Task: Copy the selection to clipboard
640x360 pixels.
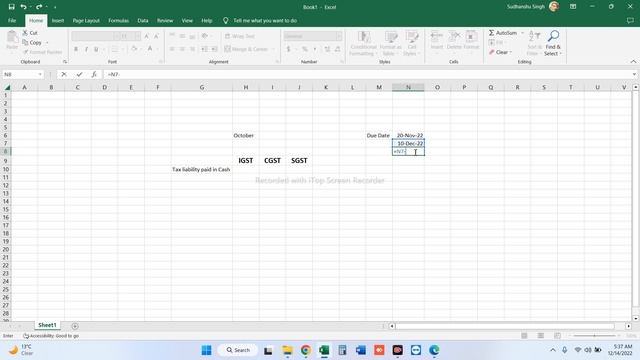Action: [32, 42]
